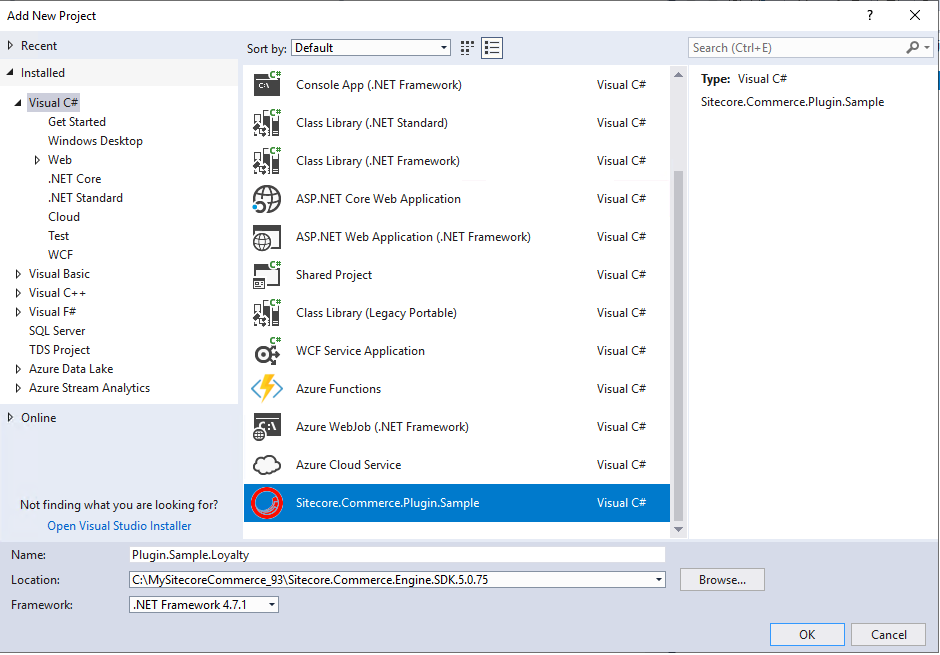
Task: Open the dialog help question mark
Action: (x=870, y=16)
